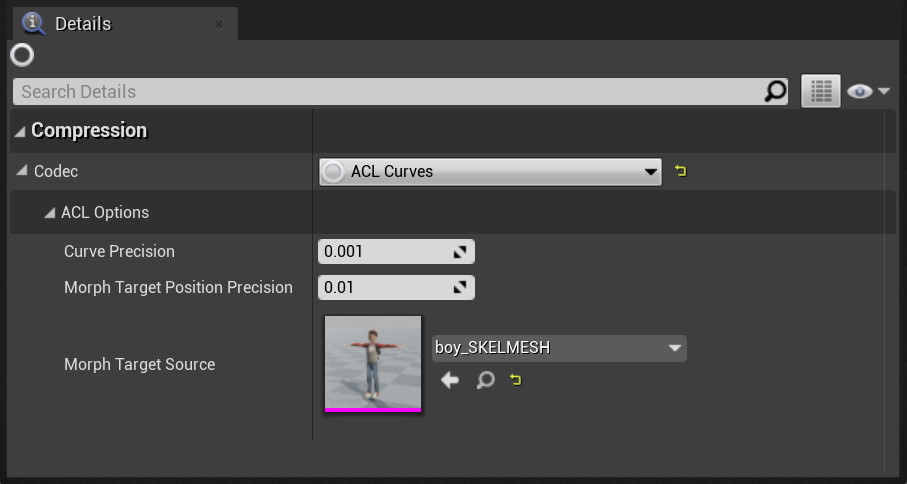Use selected asset arrow for Morph Target Source
Screen dimensions: 907x484
click(449, 380)
